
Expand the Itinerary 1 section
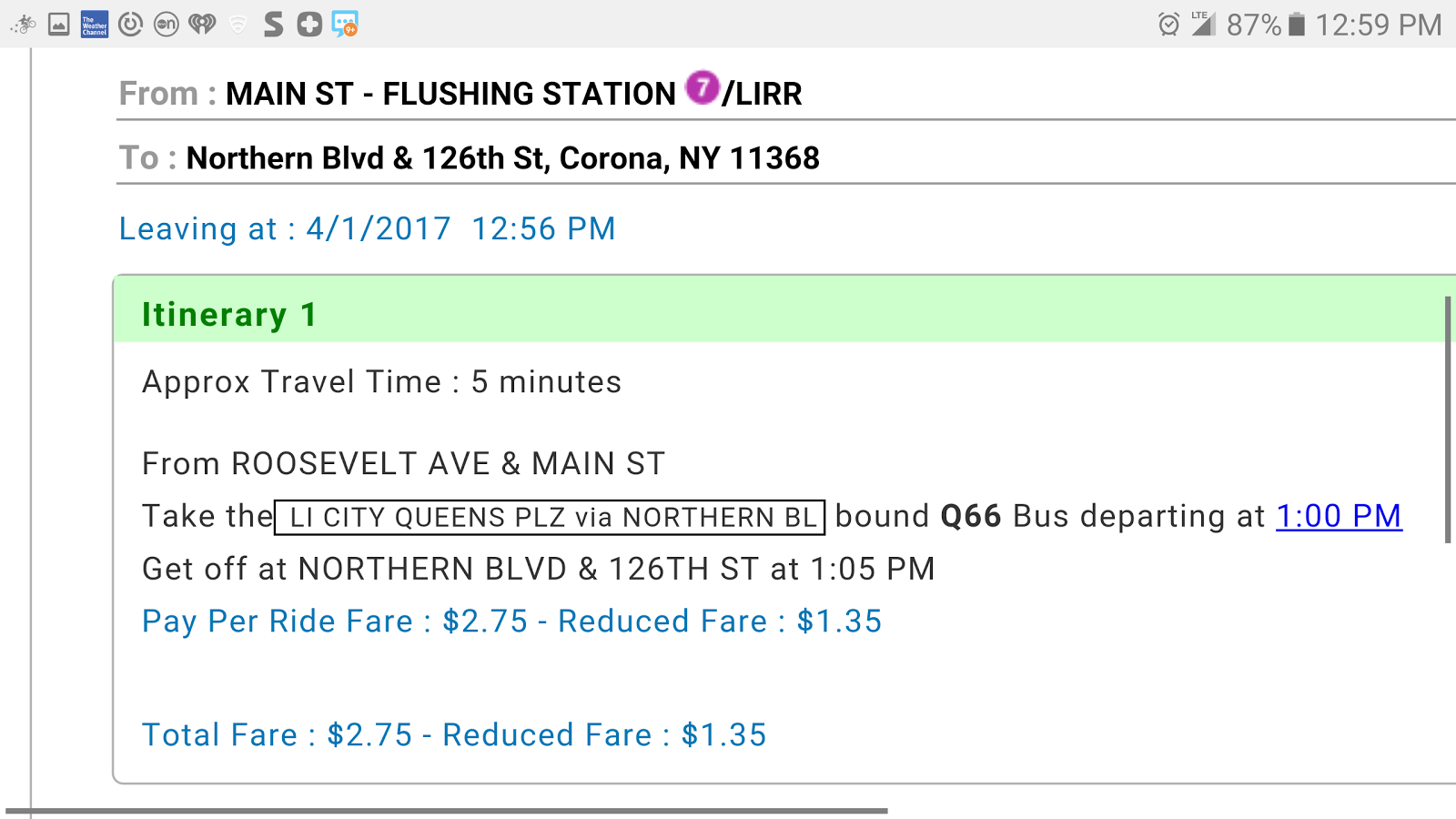pos(228,314)
